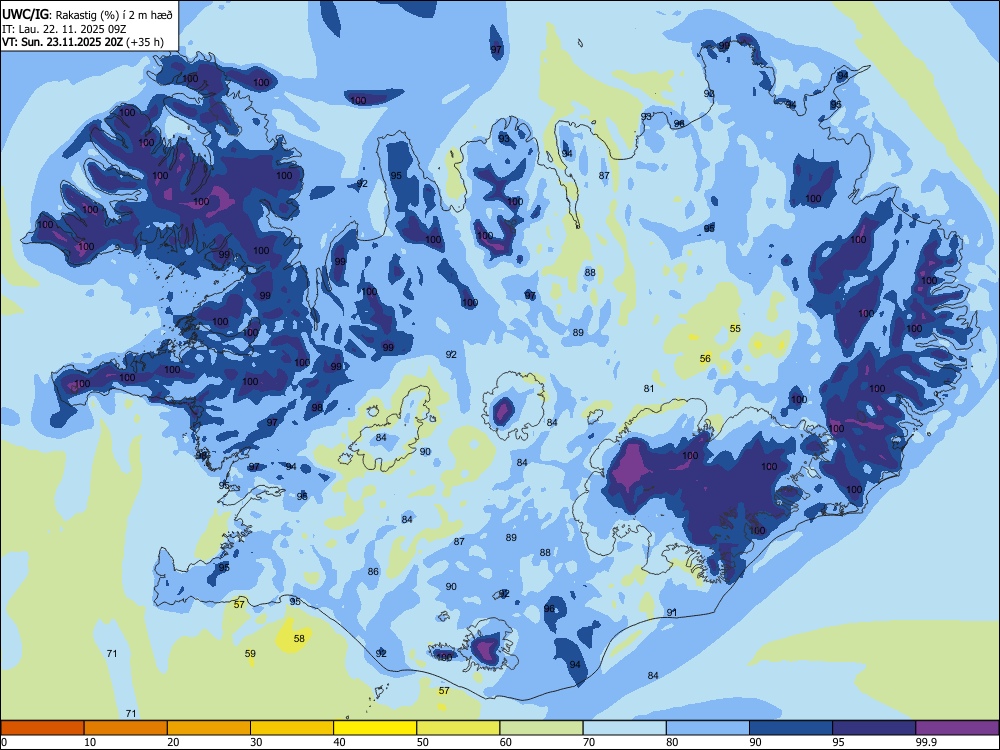This screenshot has width=1000, height=750.
Task: Click the map humidity value '91'
Action: pos(672,612)
